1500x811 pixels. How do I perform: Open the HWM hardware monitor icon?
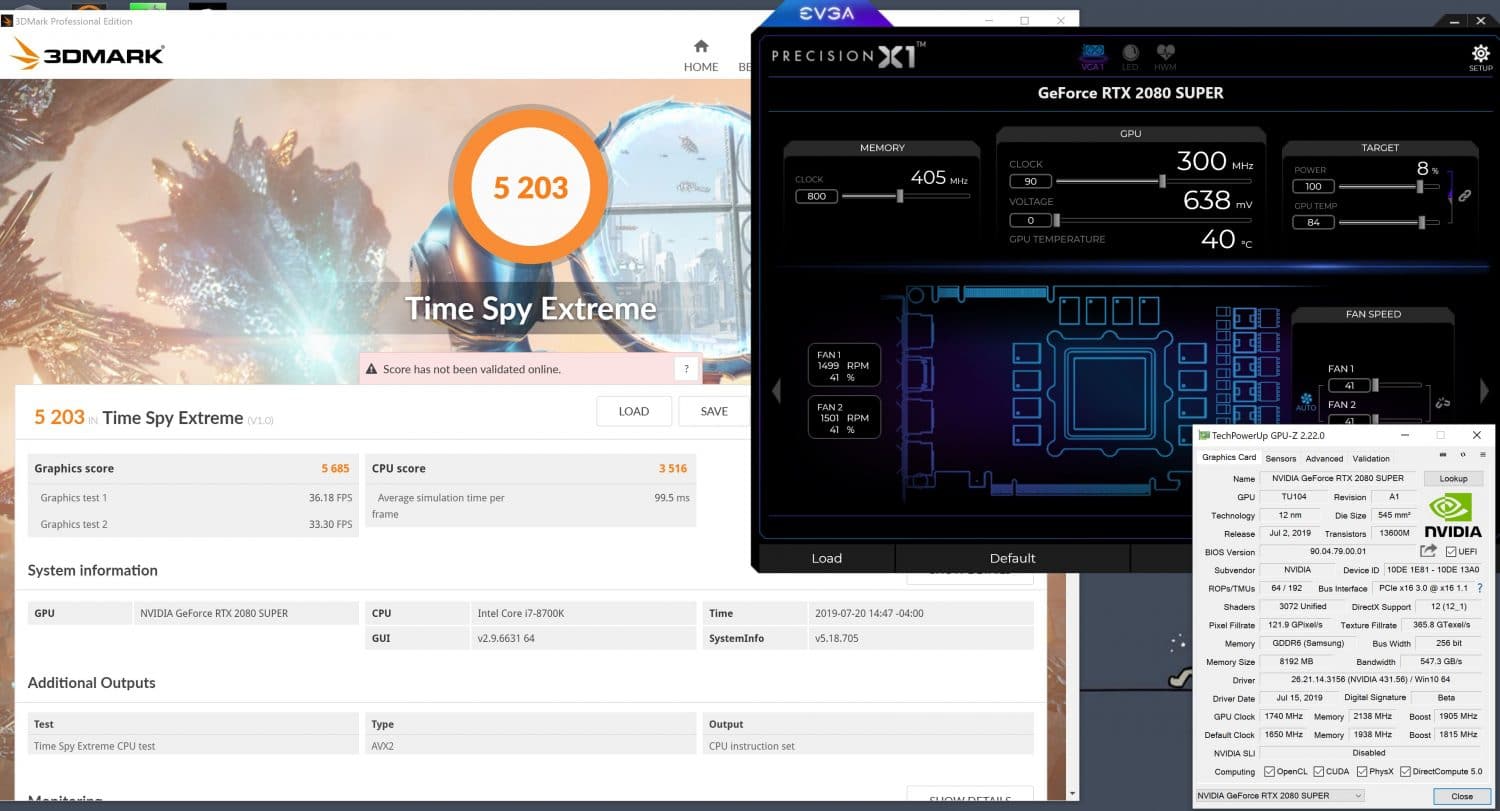tap(1165, 55)
